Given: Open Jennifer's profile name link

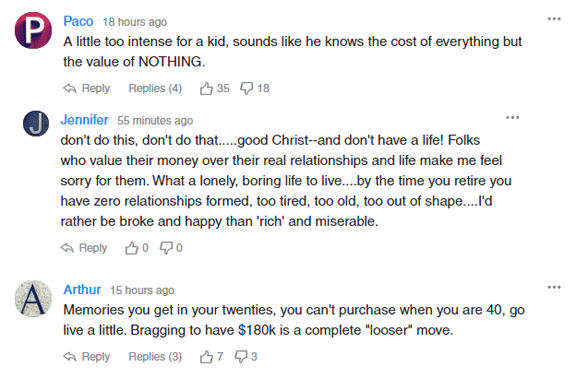Looking at the screenshot, I should (x=84, y=120).
